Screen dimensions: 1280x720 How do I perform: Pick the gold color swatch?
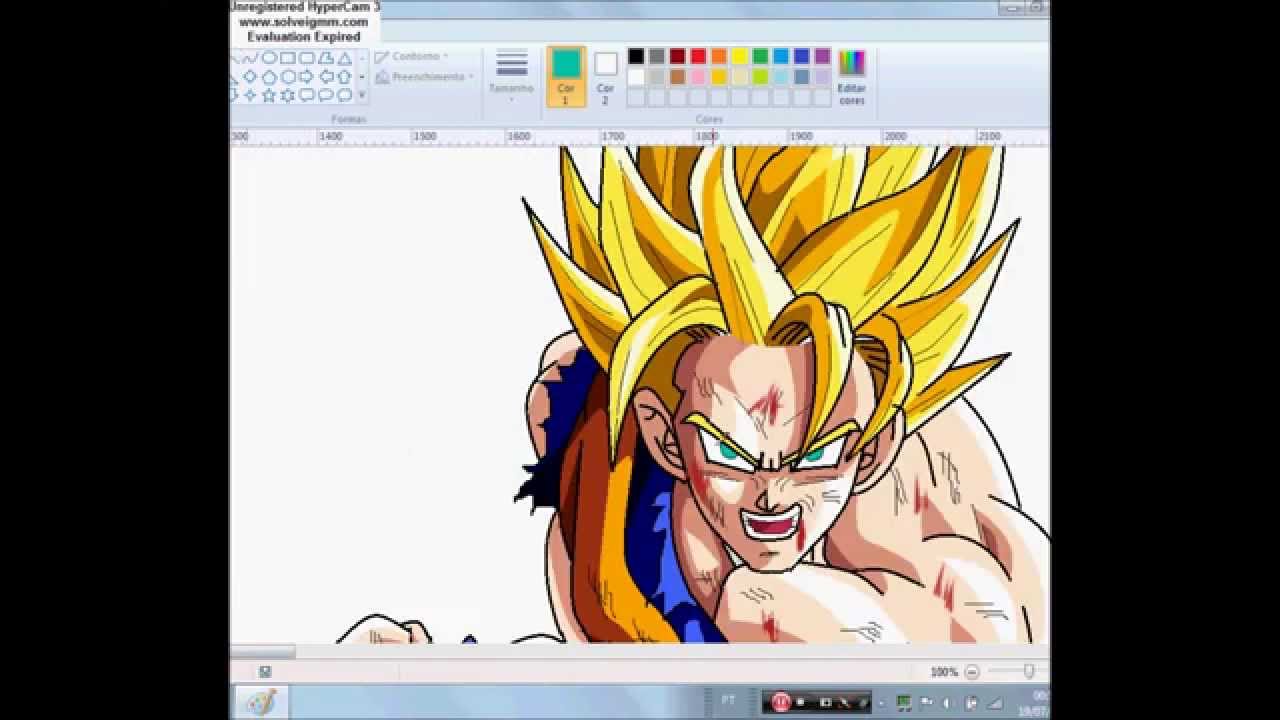coord(719,77)
